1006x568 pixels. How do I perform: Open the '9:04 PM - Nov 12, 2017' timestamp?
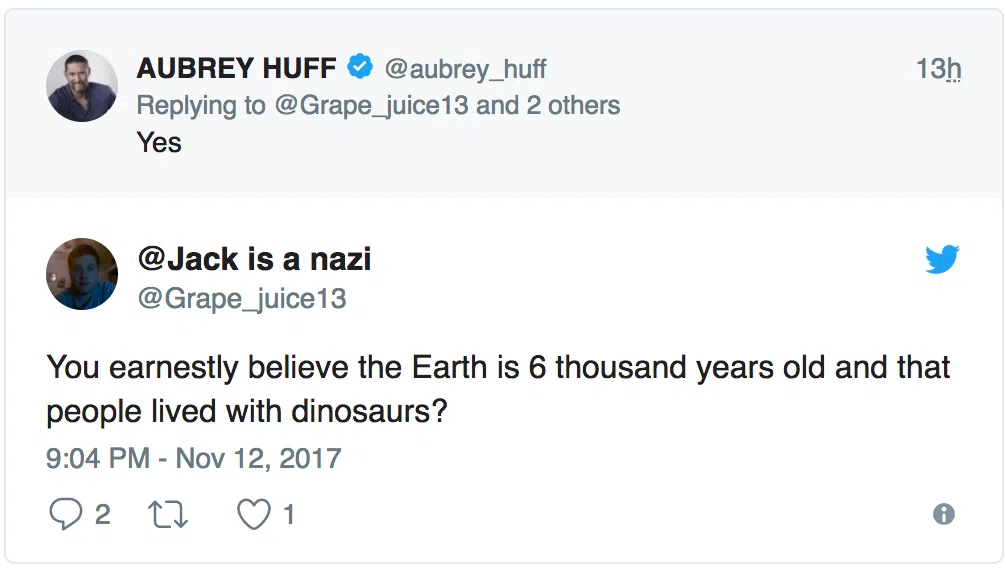tap(194, 459)
